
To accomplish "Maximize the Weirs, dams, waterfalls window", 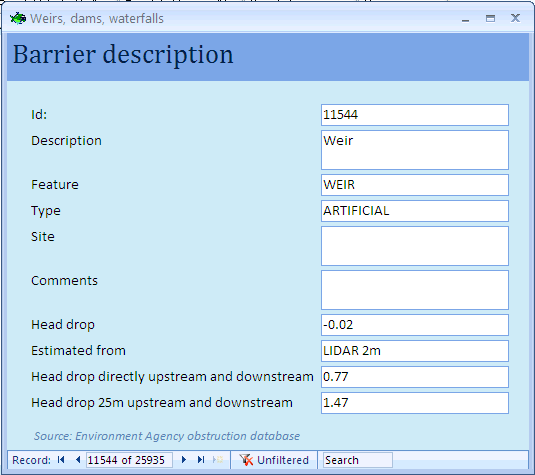I will 490,18.
